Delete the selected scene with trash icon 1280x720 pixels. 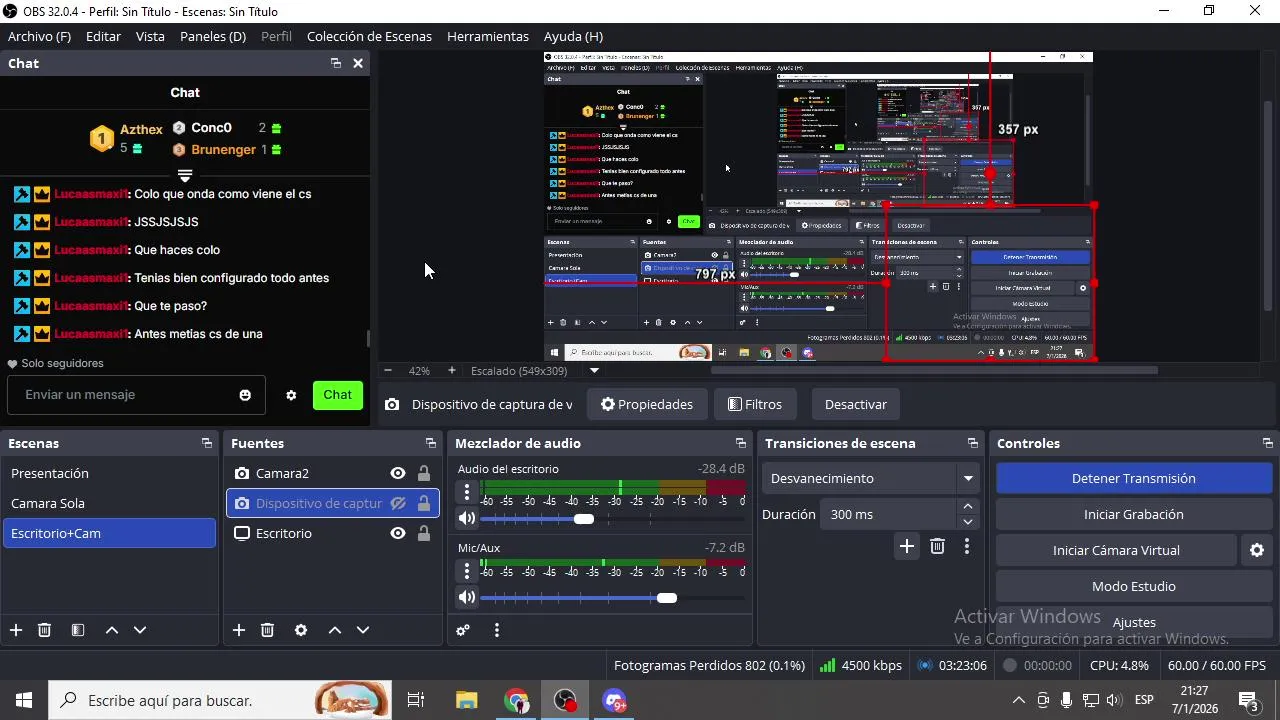click(x=44, y=630)
